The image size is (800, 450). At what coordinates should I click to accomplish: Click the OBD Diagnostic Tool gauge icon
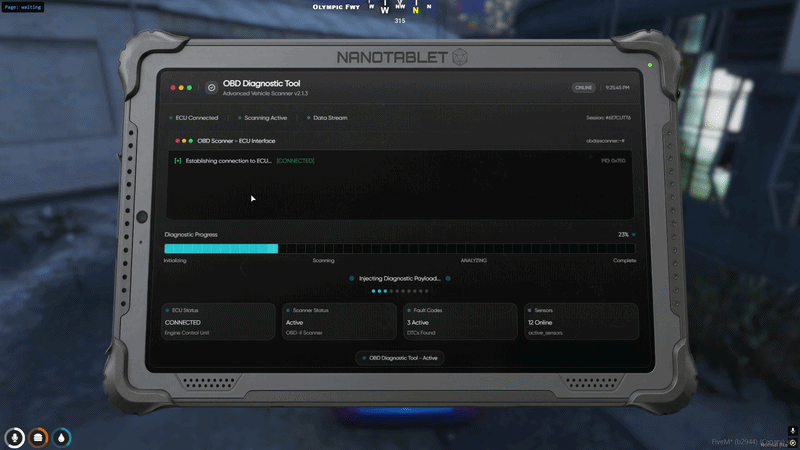[211, 88]
